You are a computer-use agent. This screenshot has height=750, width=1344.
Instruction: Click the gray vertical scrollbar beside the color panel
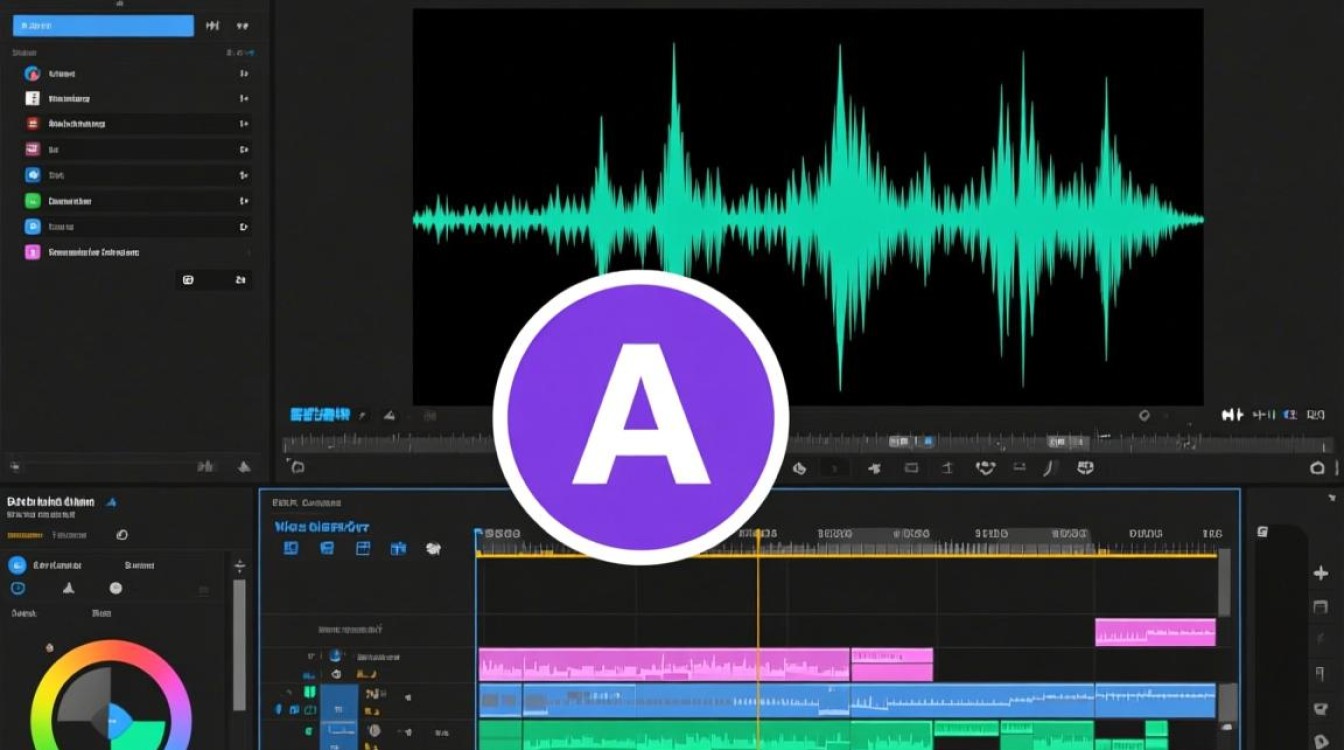point(239,645)
